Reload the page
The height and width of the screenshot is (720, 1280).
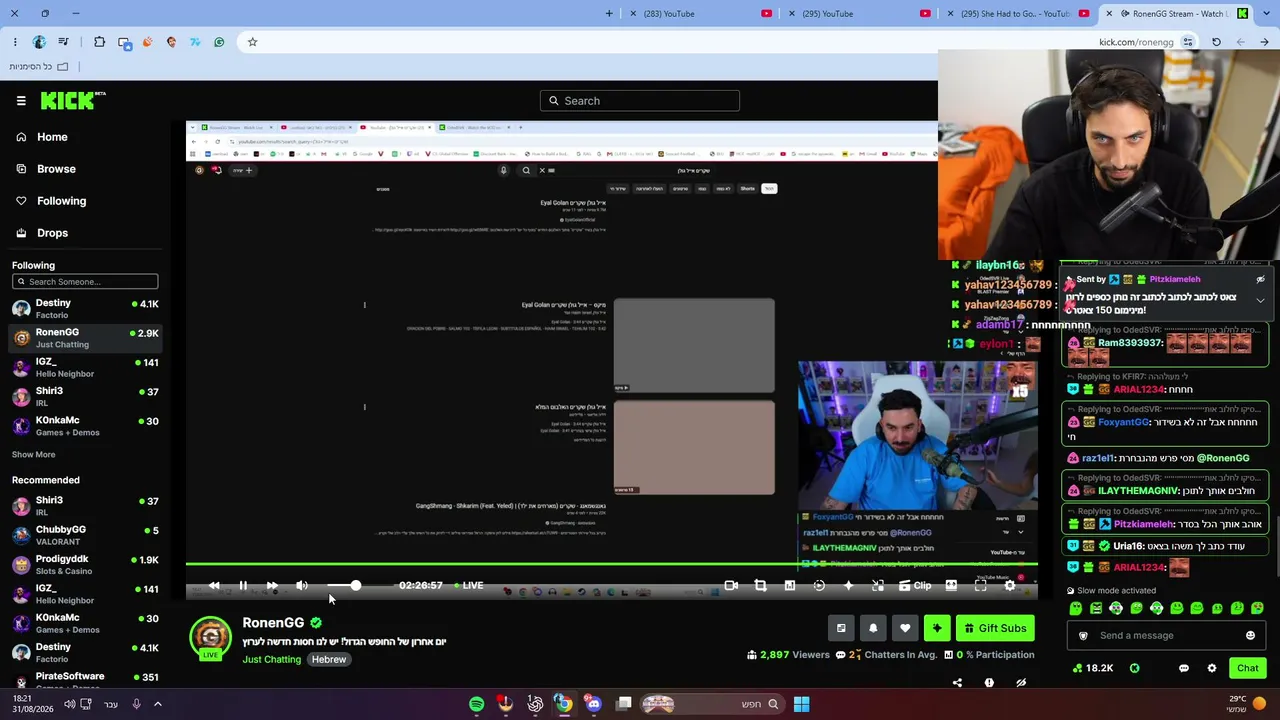coord(1216,42)
